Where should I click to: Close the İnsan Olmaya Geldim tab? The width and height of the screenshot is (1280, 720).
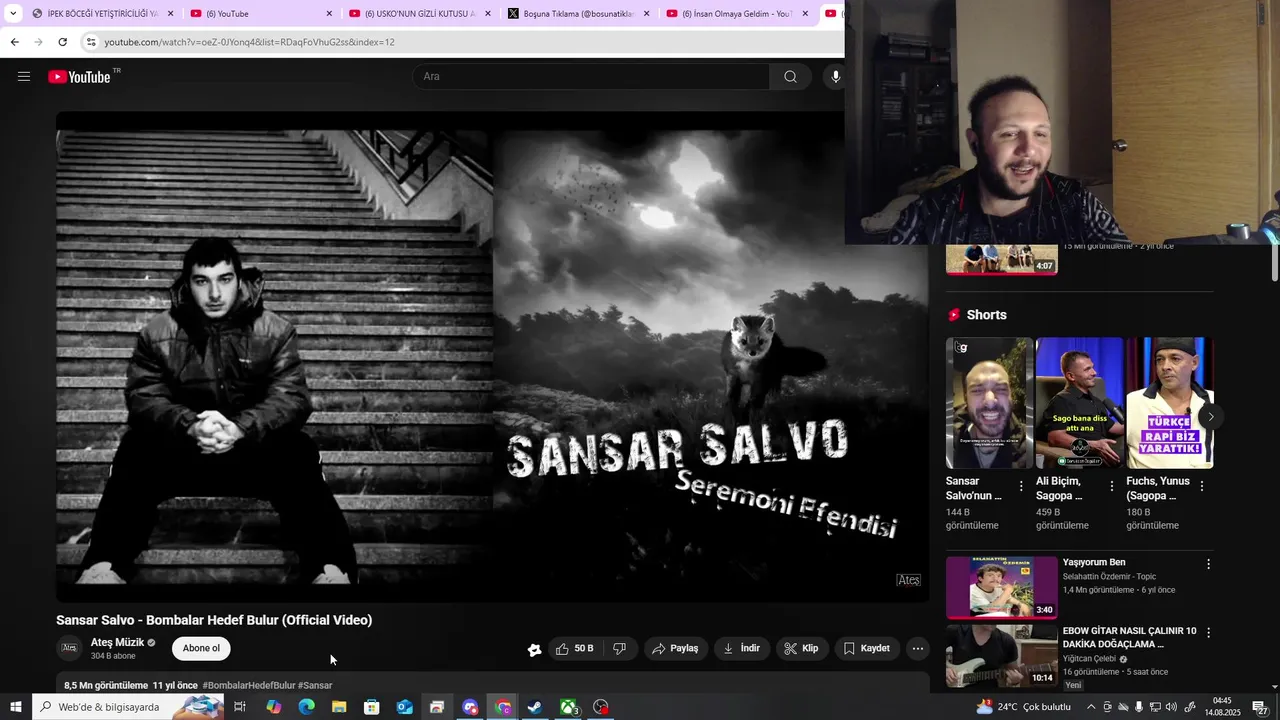[806, 13]
